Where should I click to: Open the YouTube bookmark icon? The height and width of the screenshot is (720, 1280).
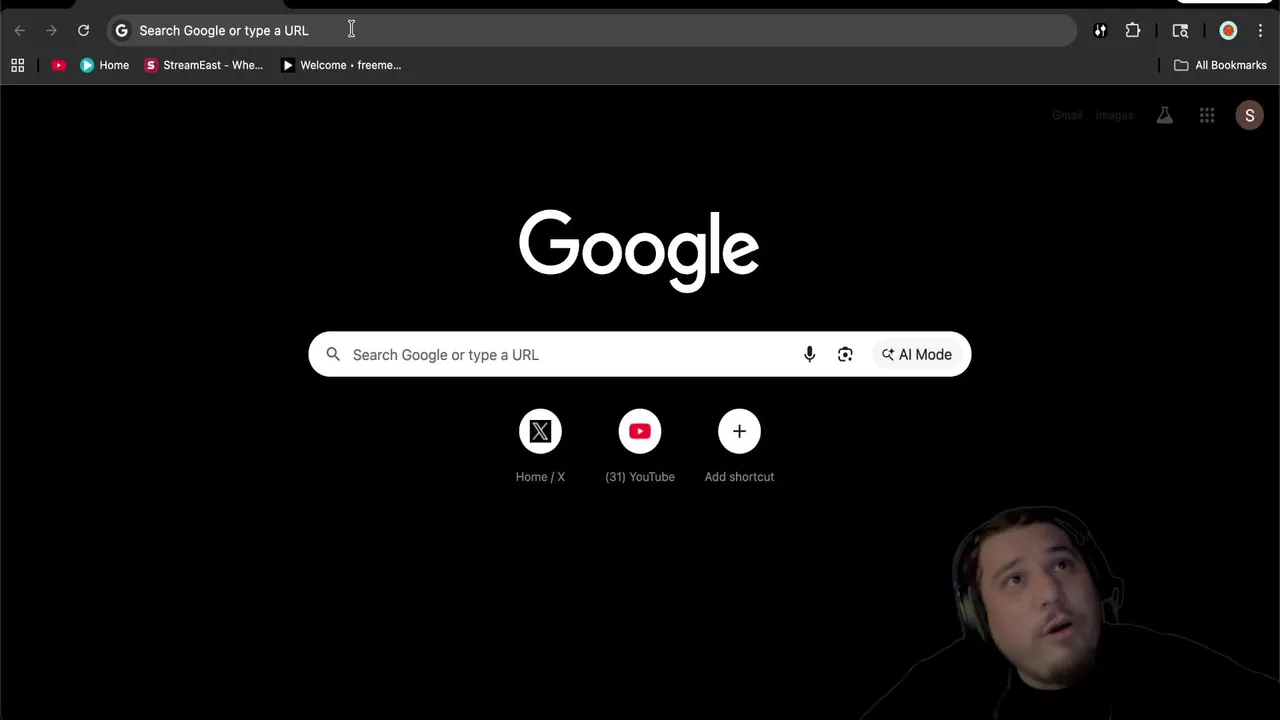59,65
